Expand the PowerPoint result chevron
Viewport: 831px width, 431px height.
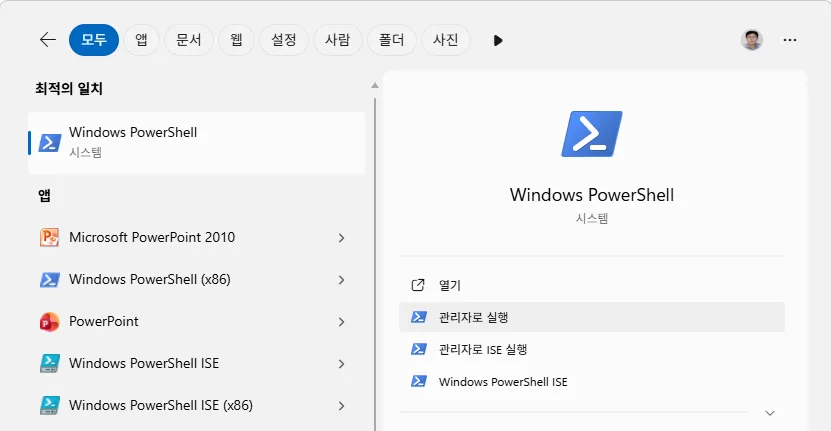point(342,322)
